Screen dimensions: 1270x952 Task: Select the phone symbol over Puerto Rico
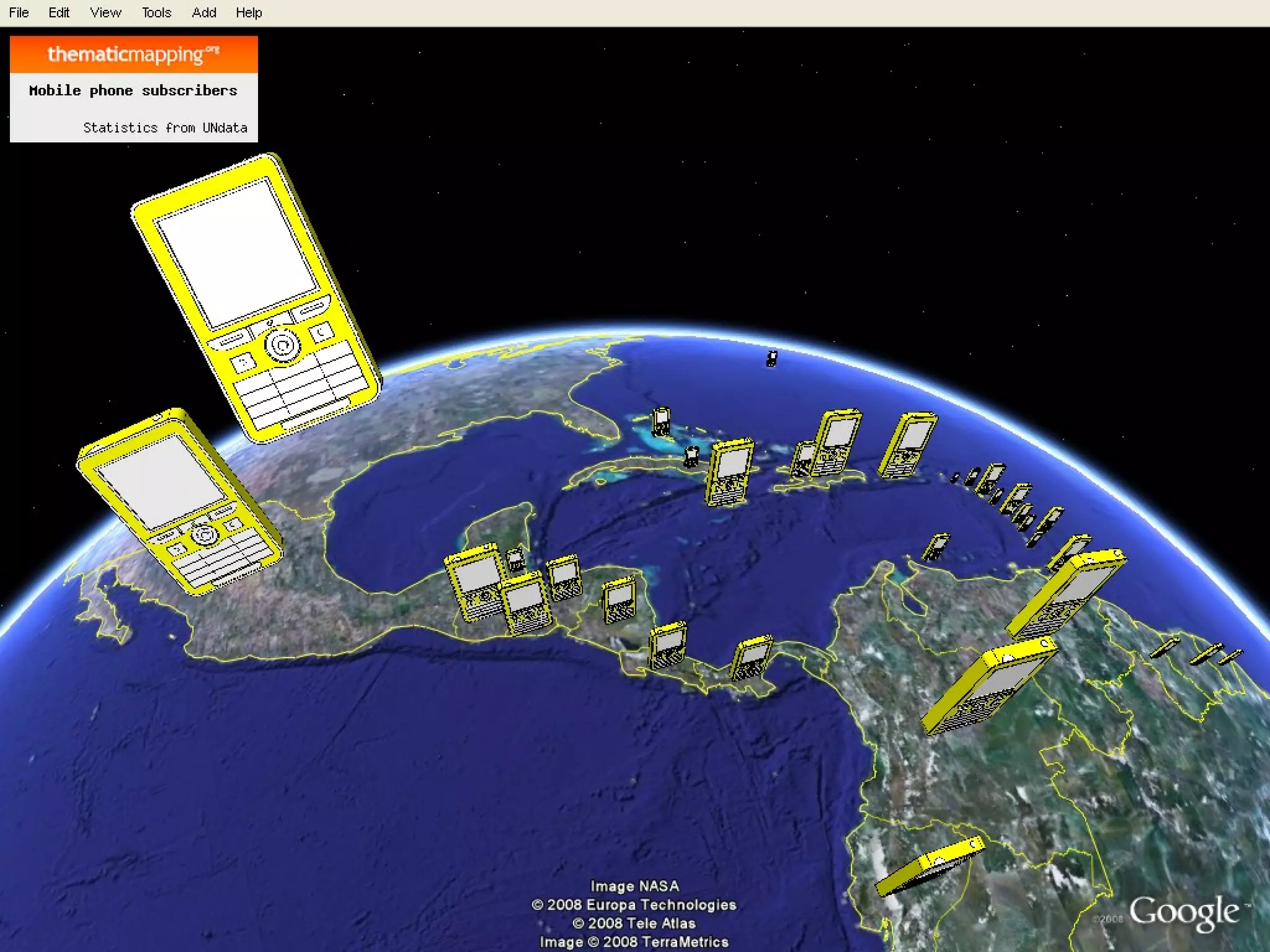point(907,444)
